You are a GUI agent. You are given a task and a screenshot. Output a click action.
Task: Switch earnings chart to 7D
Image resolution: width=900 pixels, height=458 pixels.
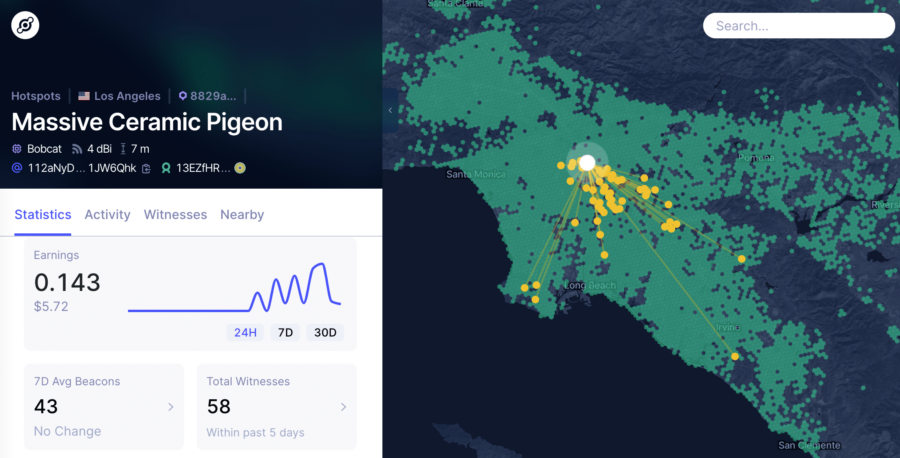(285, 333)
